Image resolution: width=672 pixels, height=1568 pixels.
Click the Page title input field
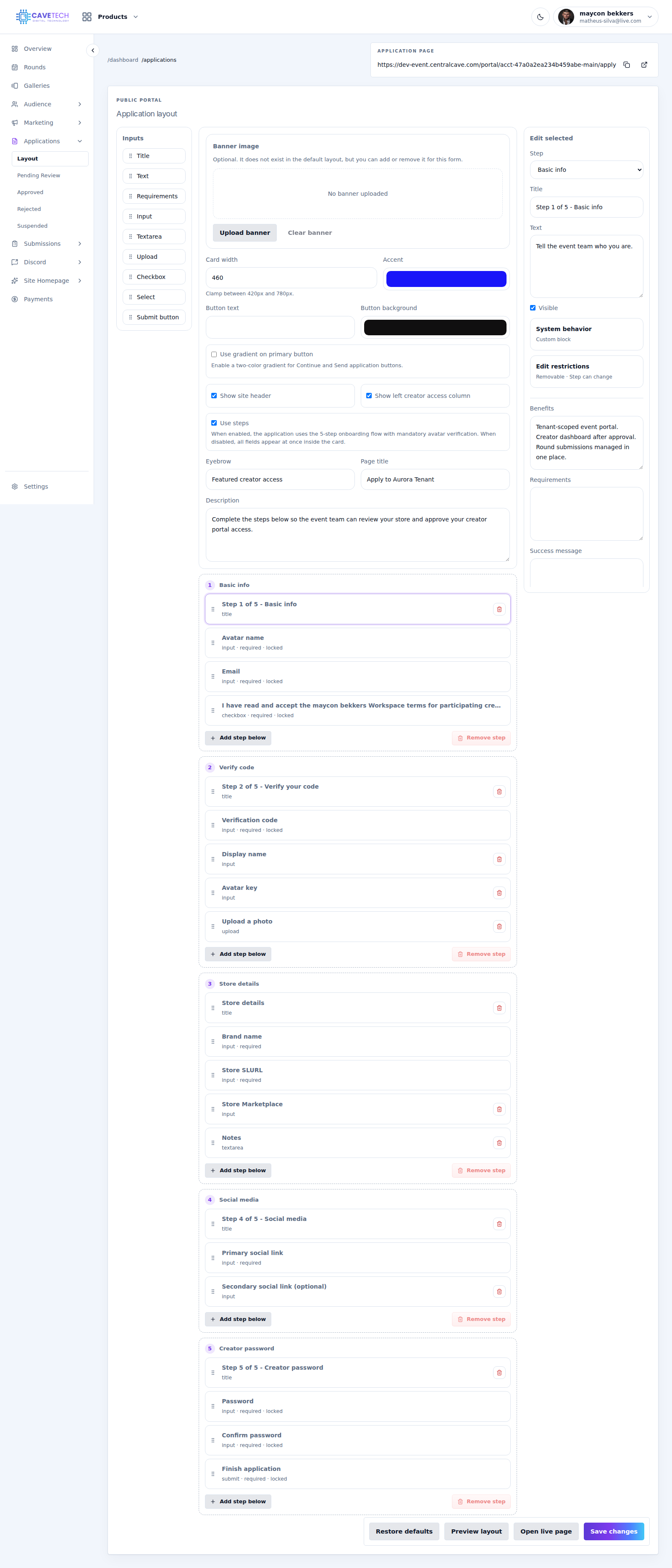click(x=435, y=479)
